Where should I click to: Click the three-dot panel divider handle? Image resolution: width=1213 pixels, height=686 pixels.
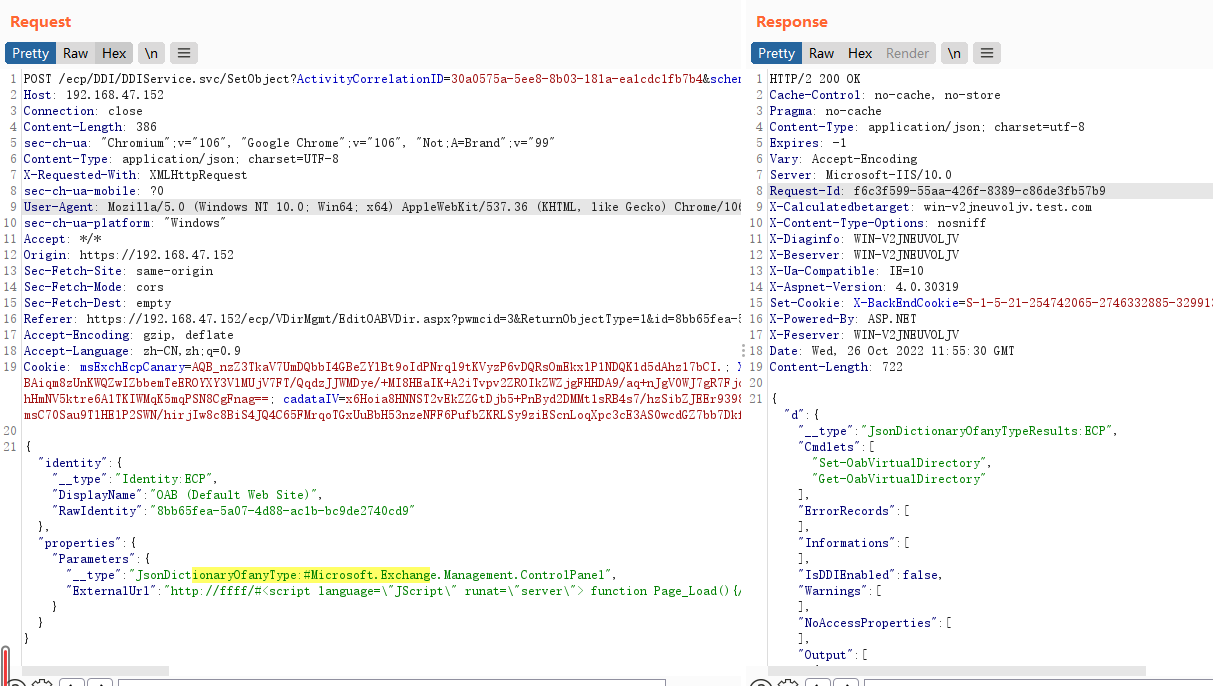pyautogui.click(x=743, y=350)
